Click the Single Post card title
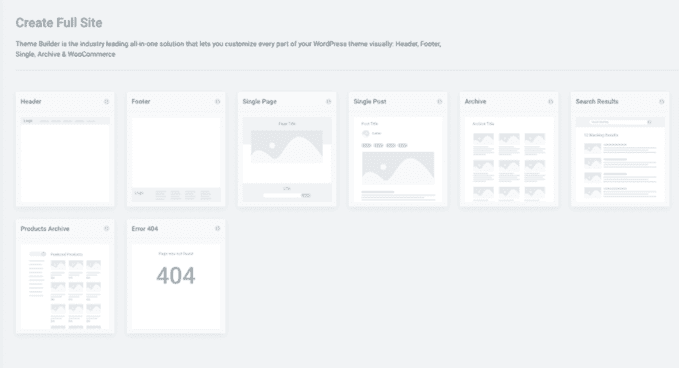 (370, 102)
